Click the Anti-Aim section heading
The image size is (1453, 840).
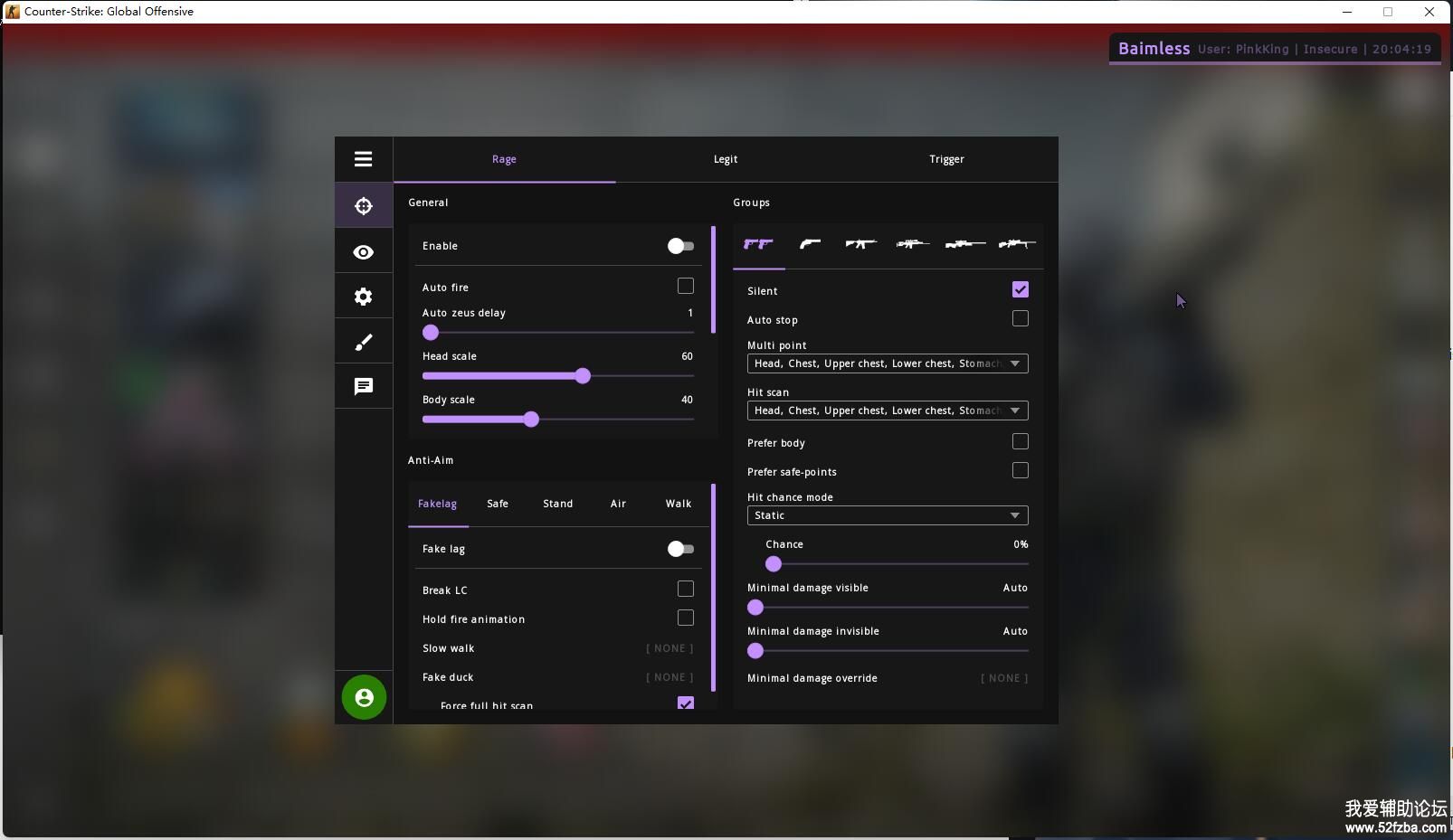tap(431, 460)
